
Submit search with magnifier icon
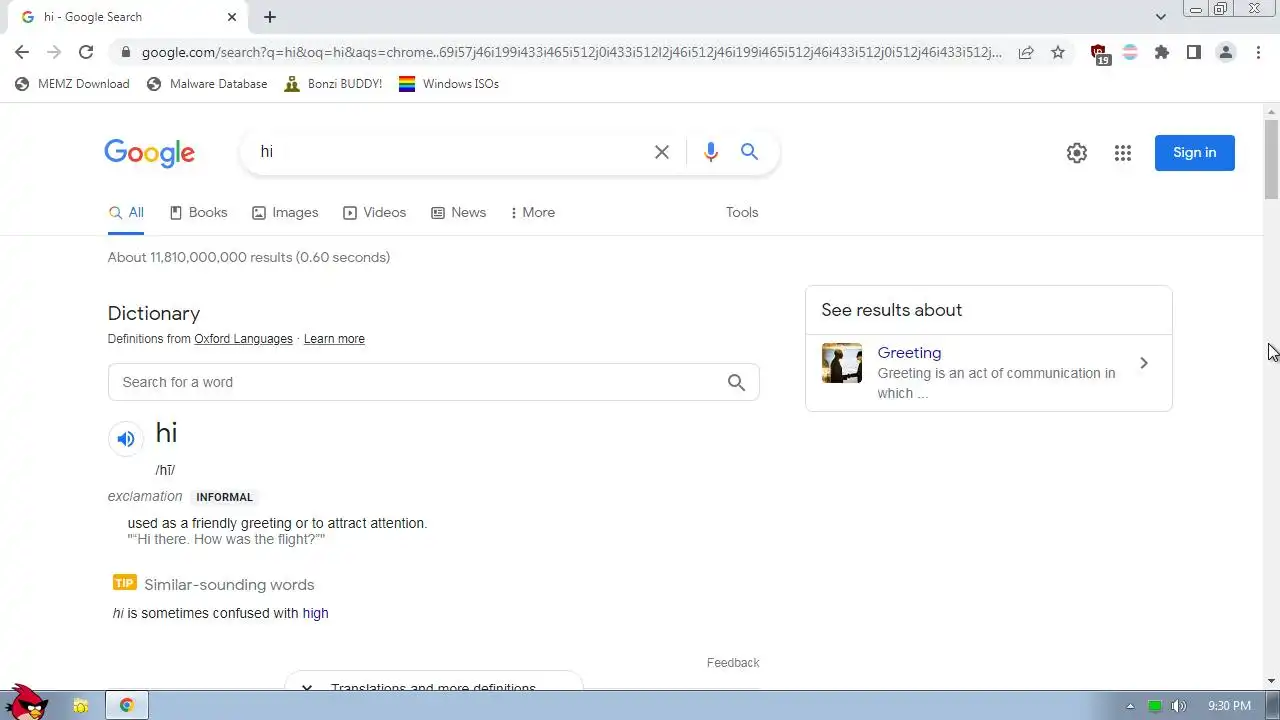tap(749, 152)
